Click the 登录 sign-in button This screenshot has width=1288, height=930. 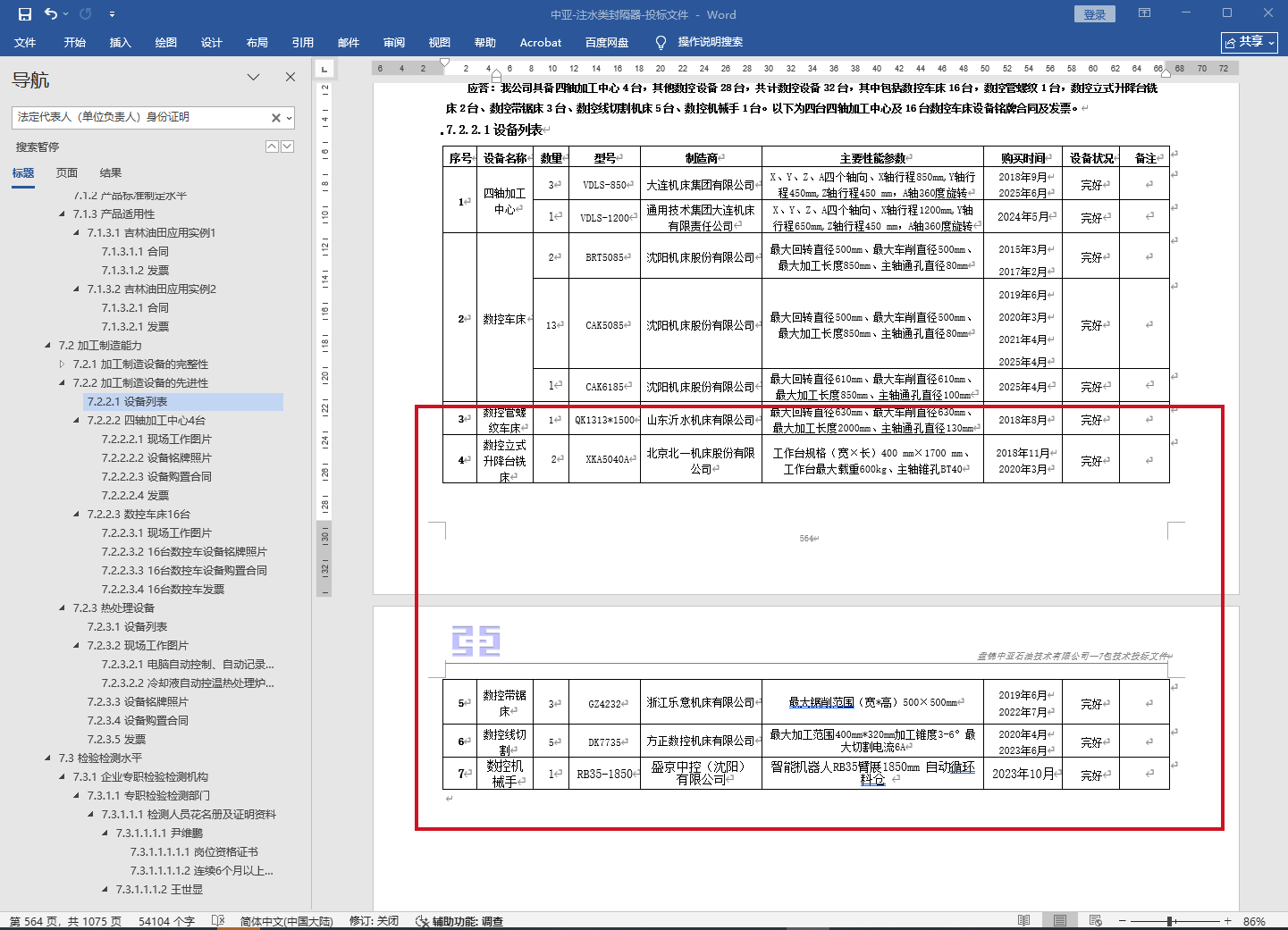coord(1094,14)
